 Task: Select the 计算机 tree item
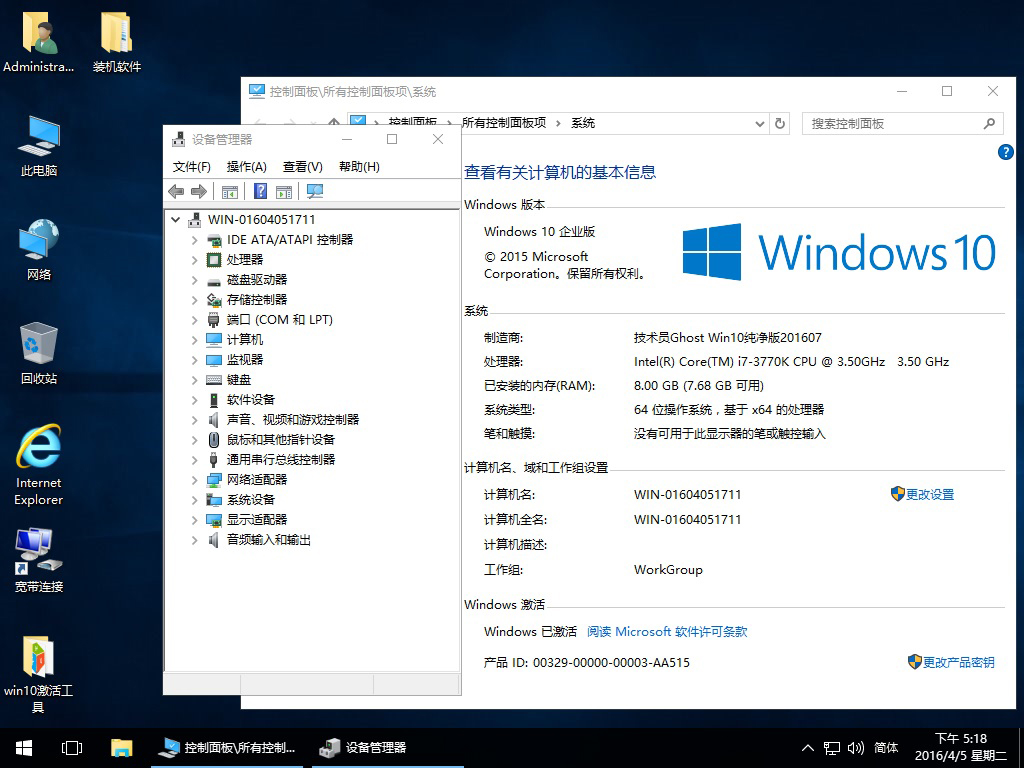(245, 340)
